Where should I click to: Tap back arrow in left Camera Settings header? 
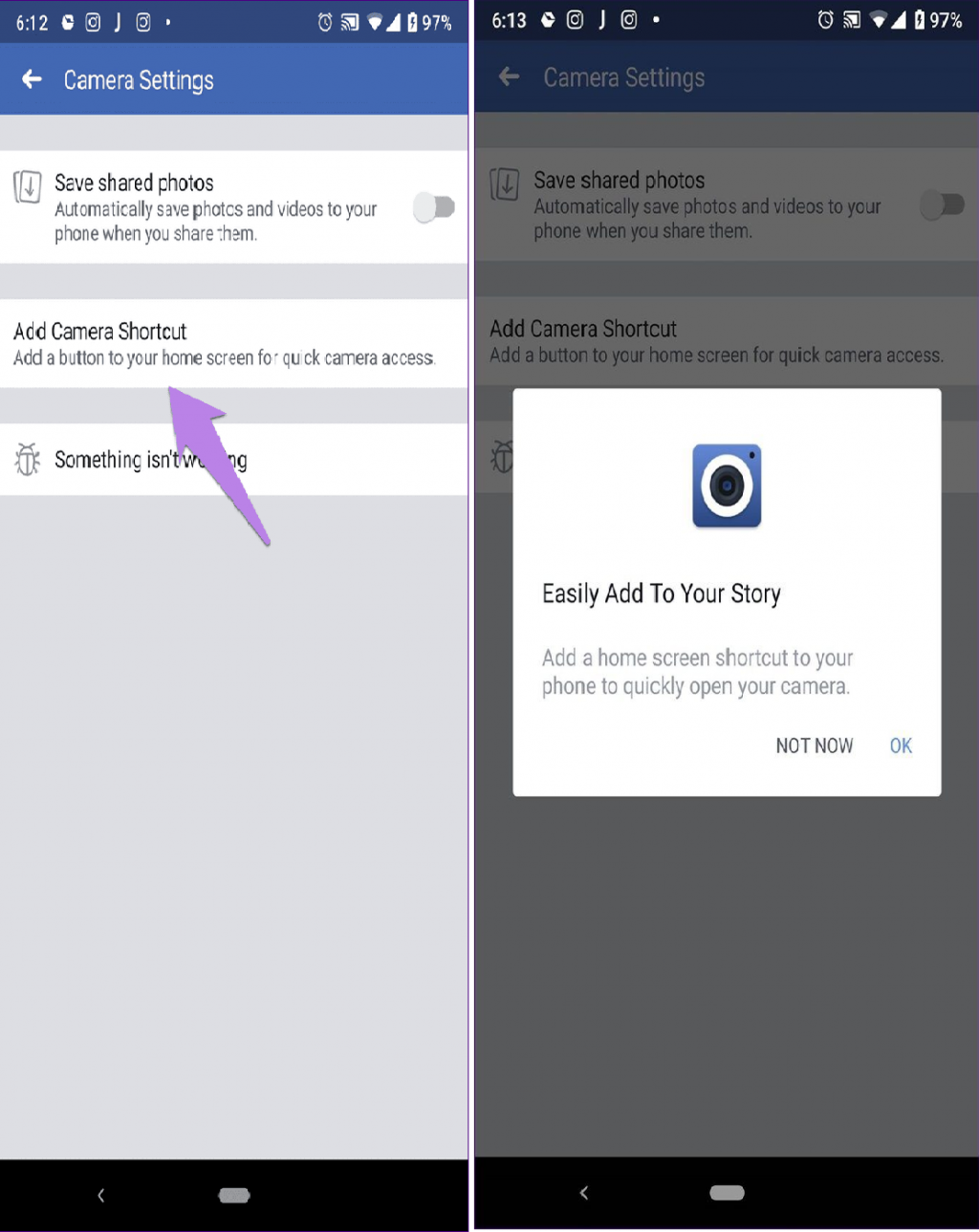pyautogui.click(x=32, y=79)
